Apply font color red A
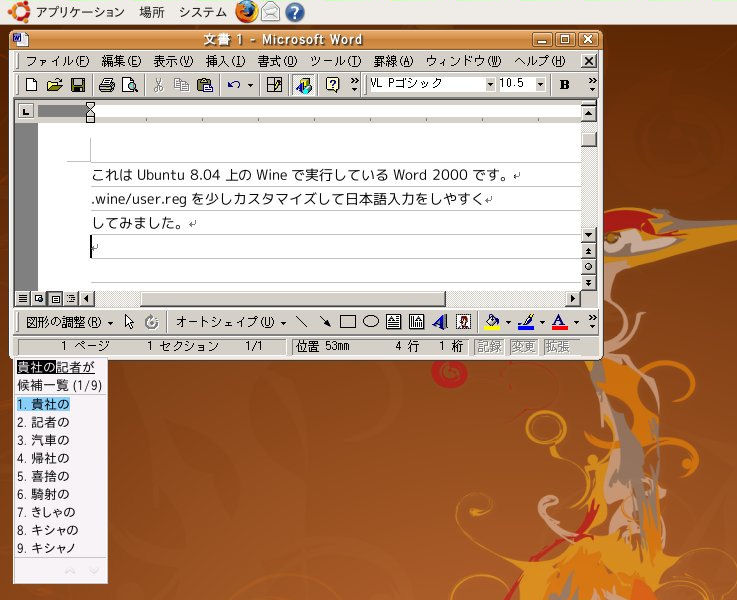 click(x=559, y=322)
